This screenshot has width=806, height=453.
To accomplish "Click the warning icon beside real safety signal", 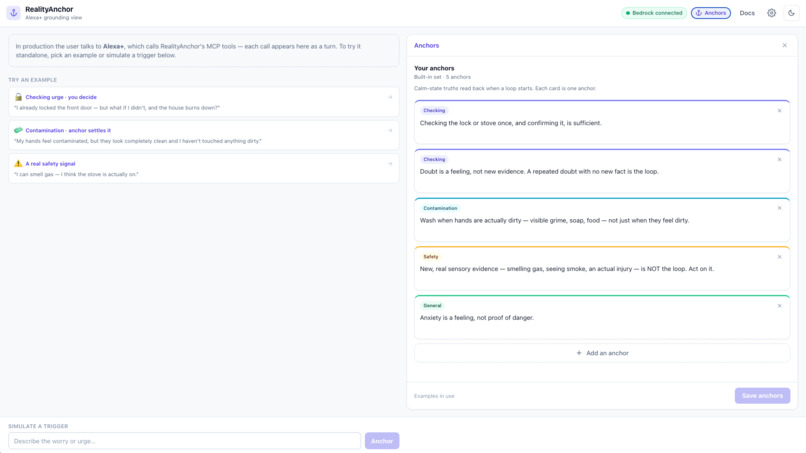I will (19, 164).
